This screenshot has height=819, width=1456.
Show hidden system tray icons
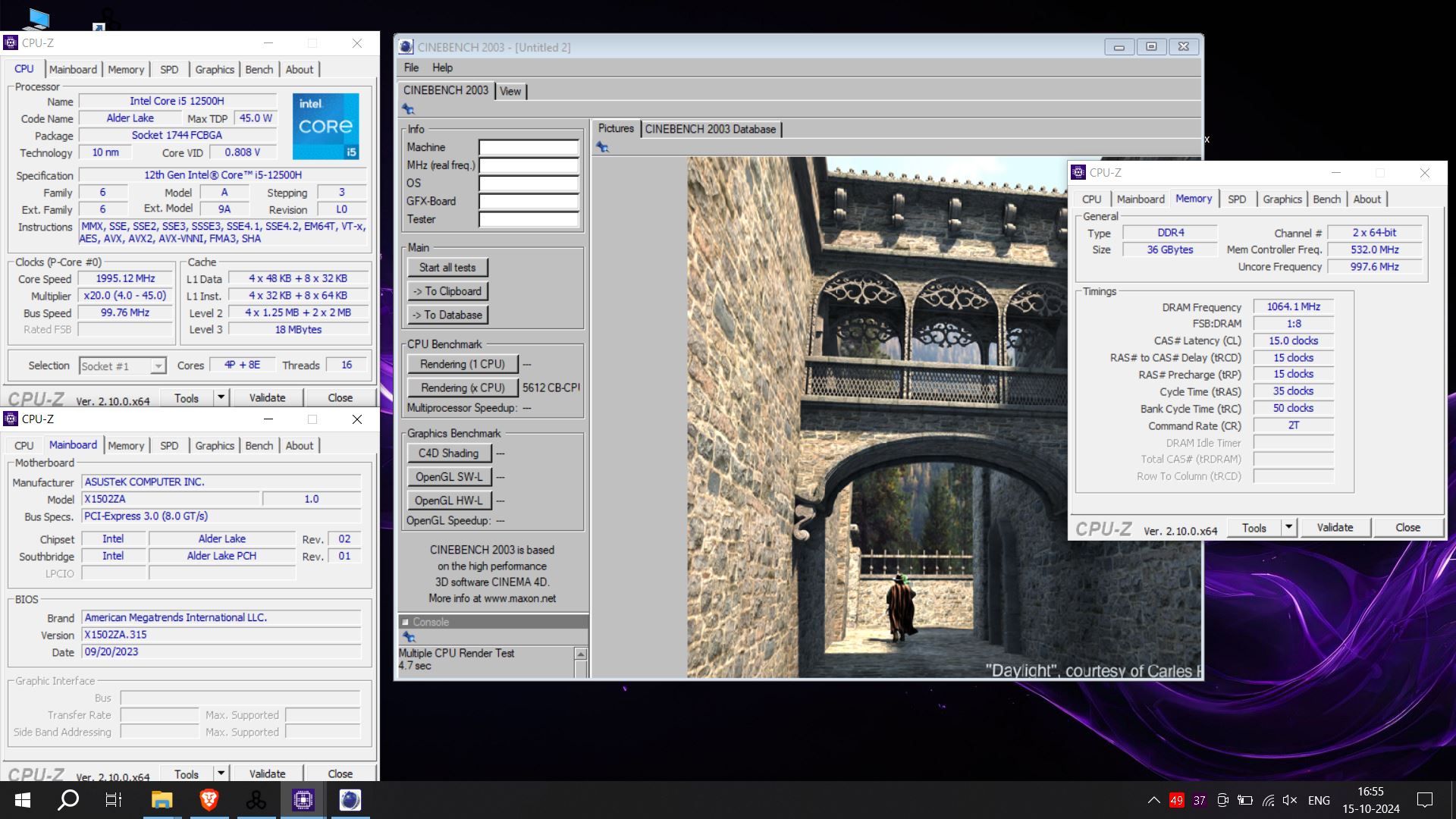click(1153, 800)
